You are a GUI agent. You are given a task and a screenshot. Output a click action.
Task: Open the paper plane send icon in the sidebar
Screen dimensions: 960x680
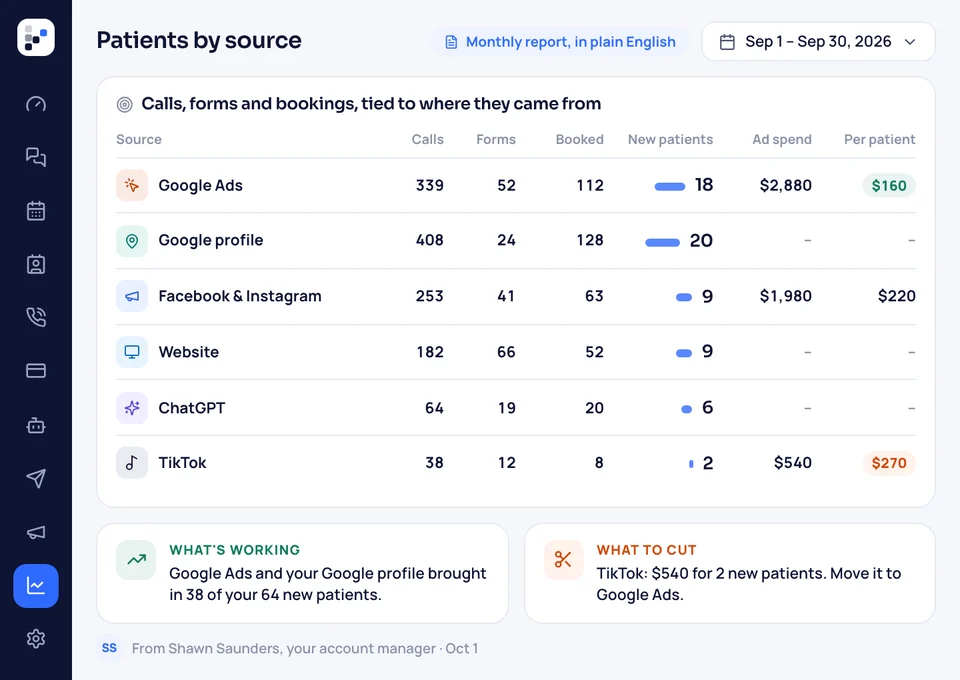36,478
